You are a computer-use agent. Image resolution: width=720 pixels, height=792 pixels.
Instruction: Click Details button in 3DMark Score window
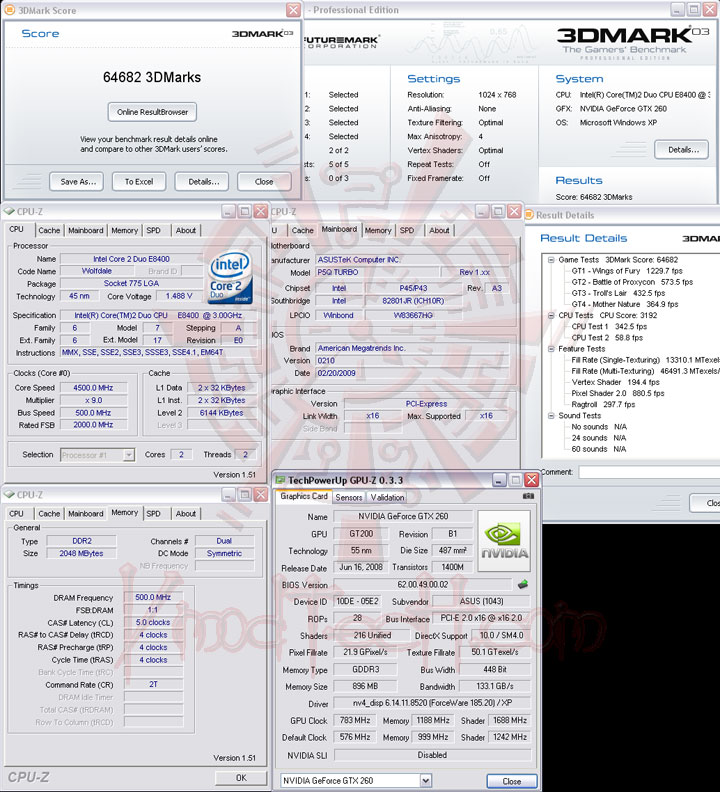pyautogui.click(x=202, y=182)
